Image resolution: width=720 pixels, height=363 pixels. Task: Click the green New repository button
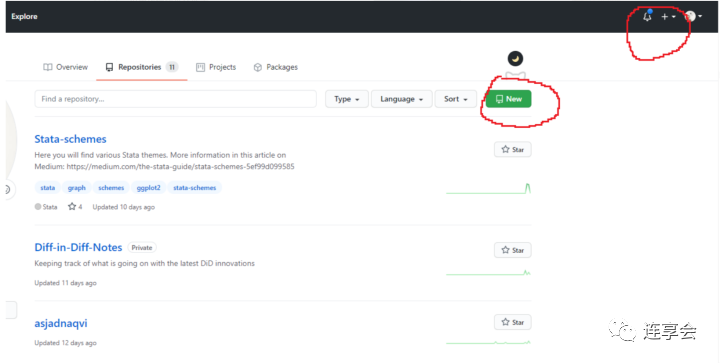coord(509,99)
